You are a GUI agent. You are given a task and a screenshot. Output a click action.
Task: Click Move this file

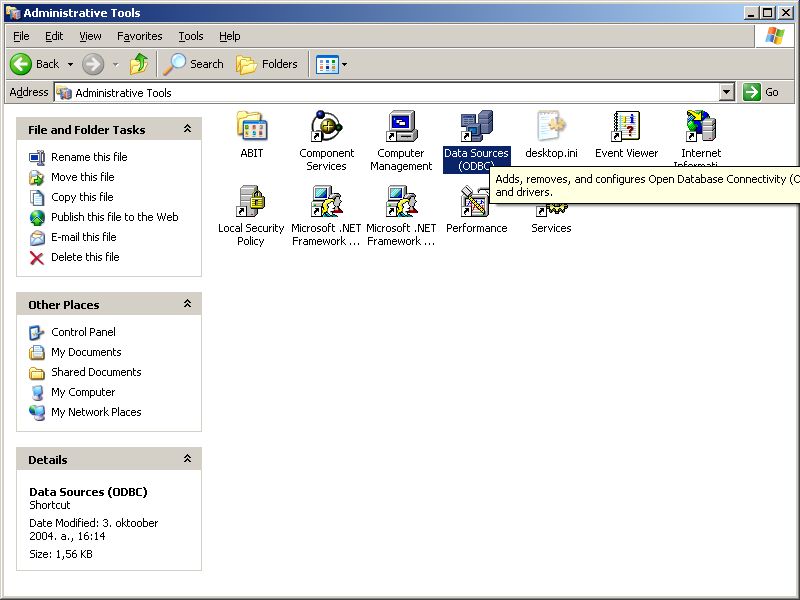[x=83, y=177]
